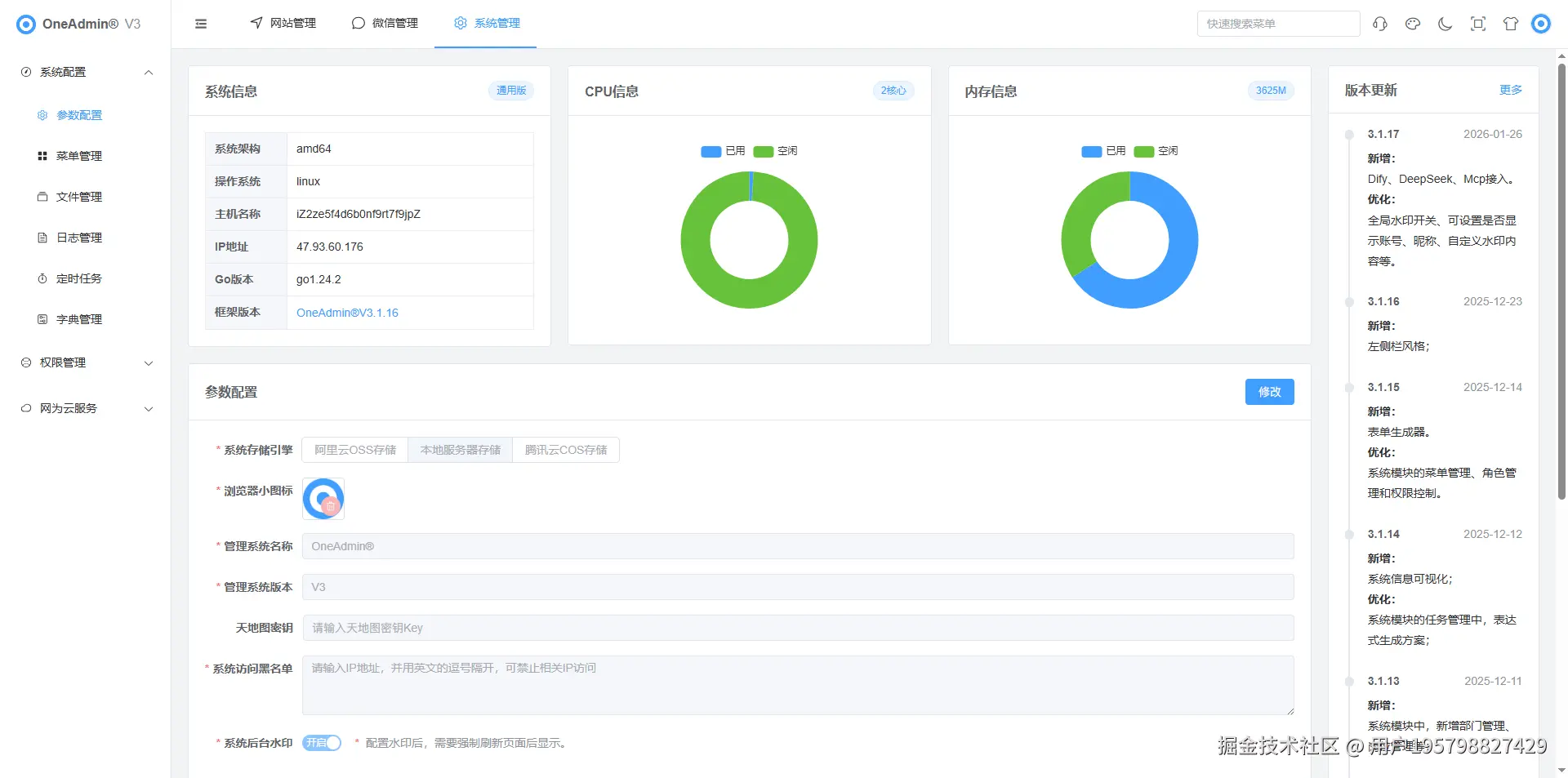Click the folder icon beside 文件管理
The image size is (1568, 778).
coord(42,197)
